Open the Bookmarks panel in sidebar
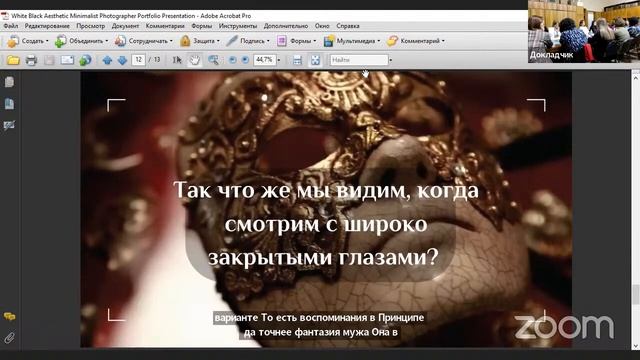 [x=9, y=104]
